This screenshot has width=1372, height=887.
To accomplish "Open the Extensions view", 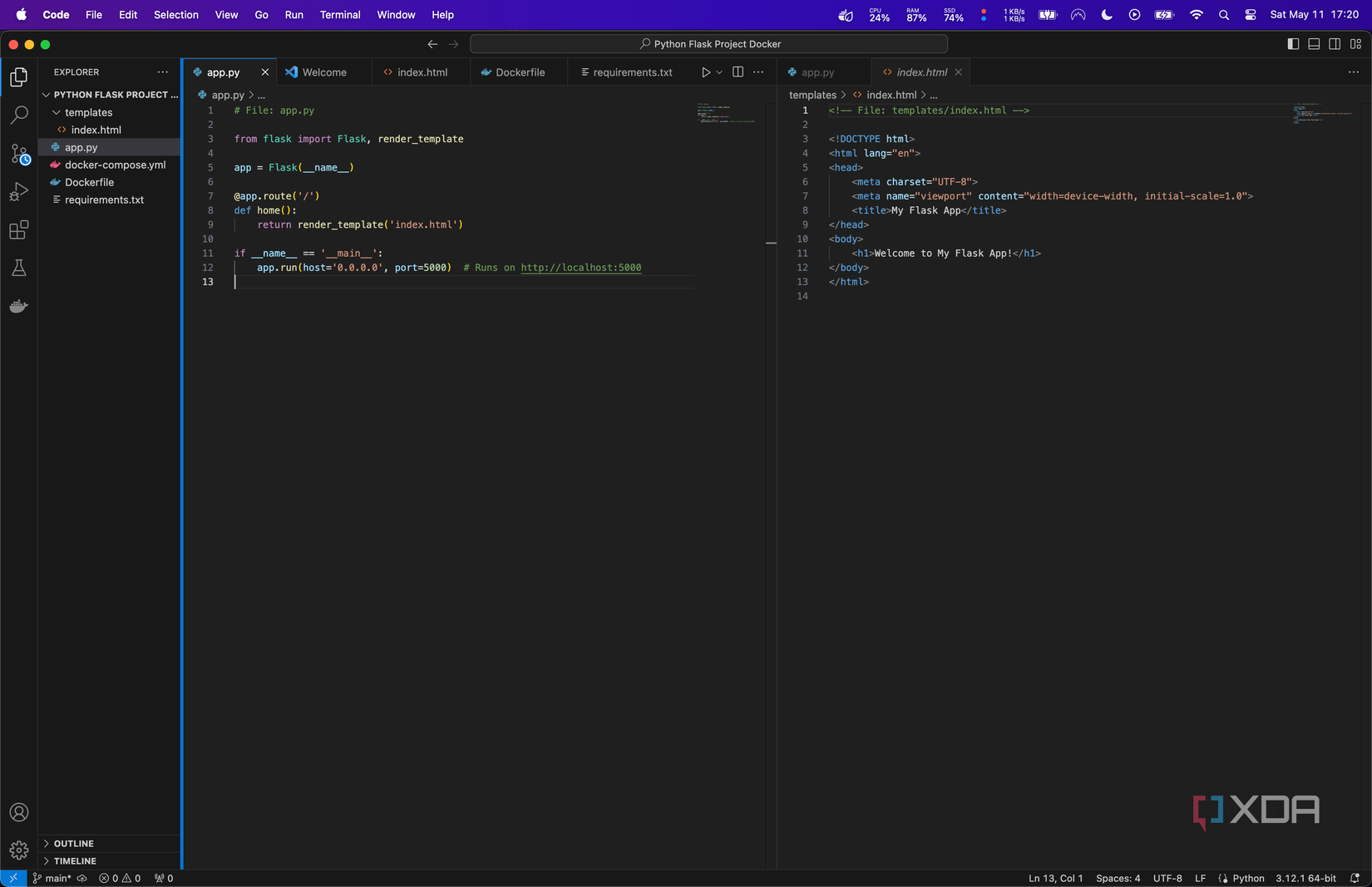I will click(x=18, y=230).
